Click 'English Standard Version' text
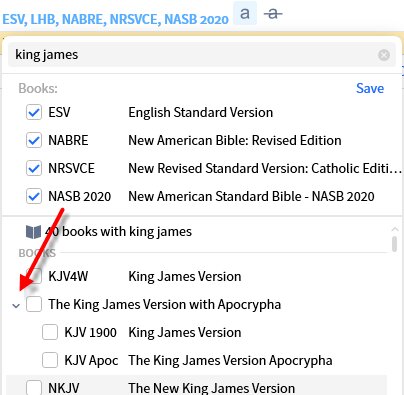Image resolution: width=404 pixels, height=395 pixels. 201,112
